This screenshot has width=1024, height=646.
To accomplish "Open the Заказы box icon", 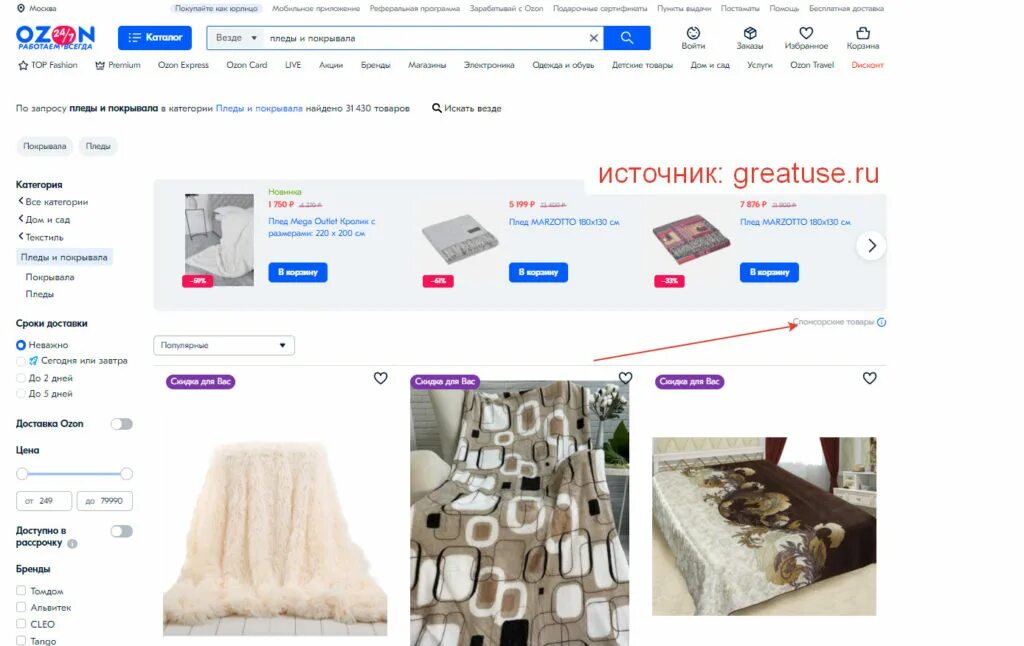I will click(750, 33).
